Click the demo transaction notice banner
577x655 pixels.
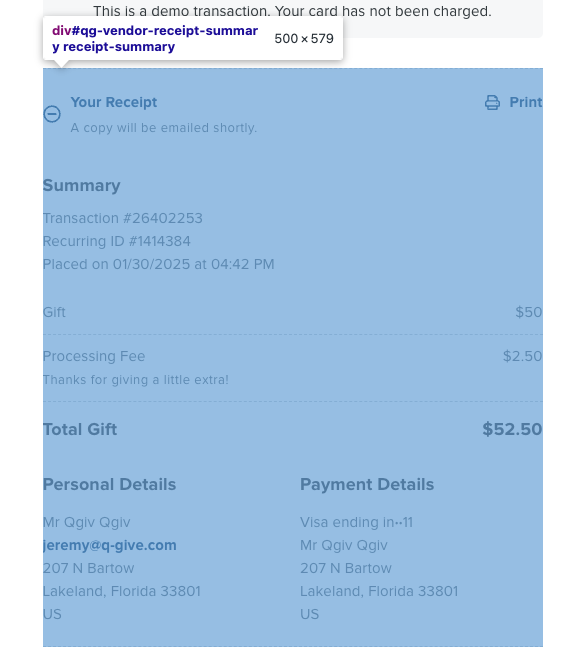point(292,11)
